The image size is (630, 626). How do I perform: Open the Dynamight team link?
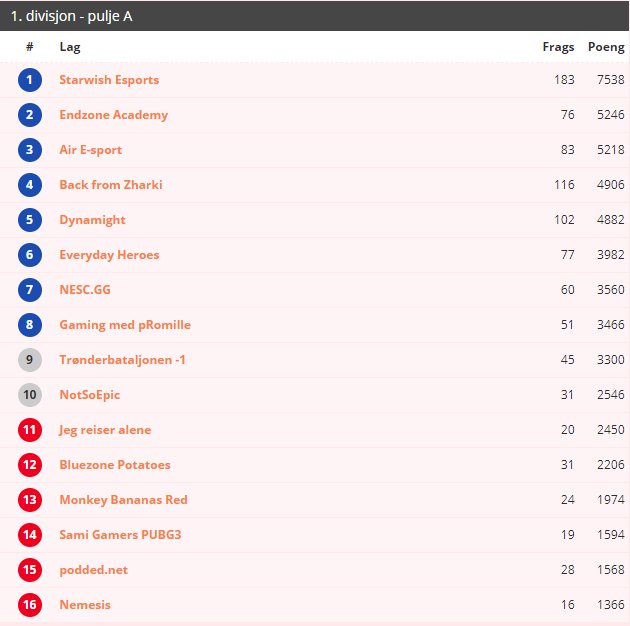[x=92, y=220]
